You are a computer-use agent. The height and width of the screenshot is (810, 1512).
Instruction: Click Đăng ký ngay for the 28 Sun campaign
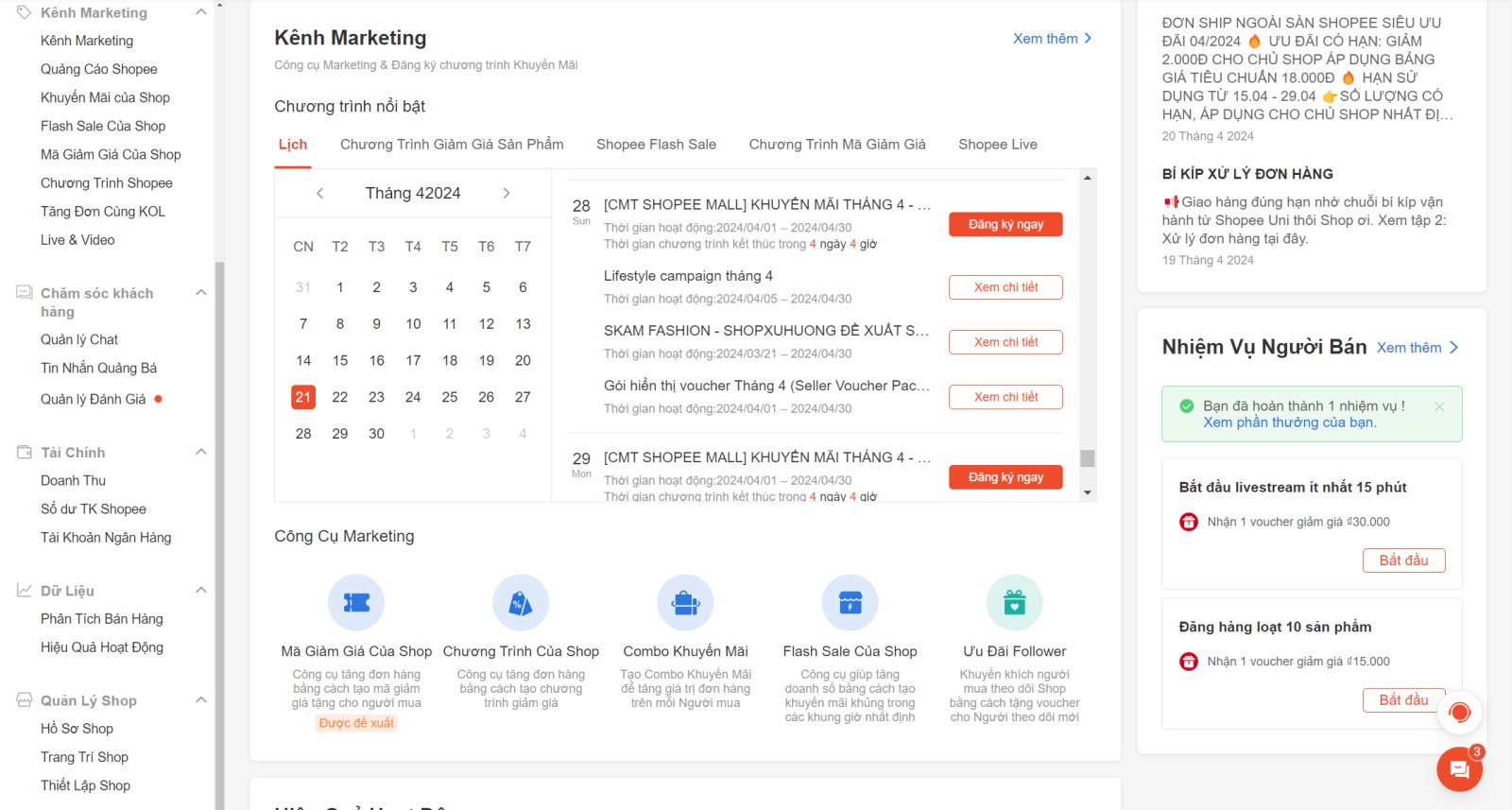pyautogui.click(x=1005, y=224)
